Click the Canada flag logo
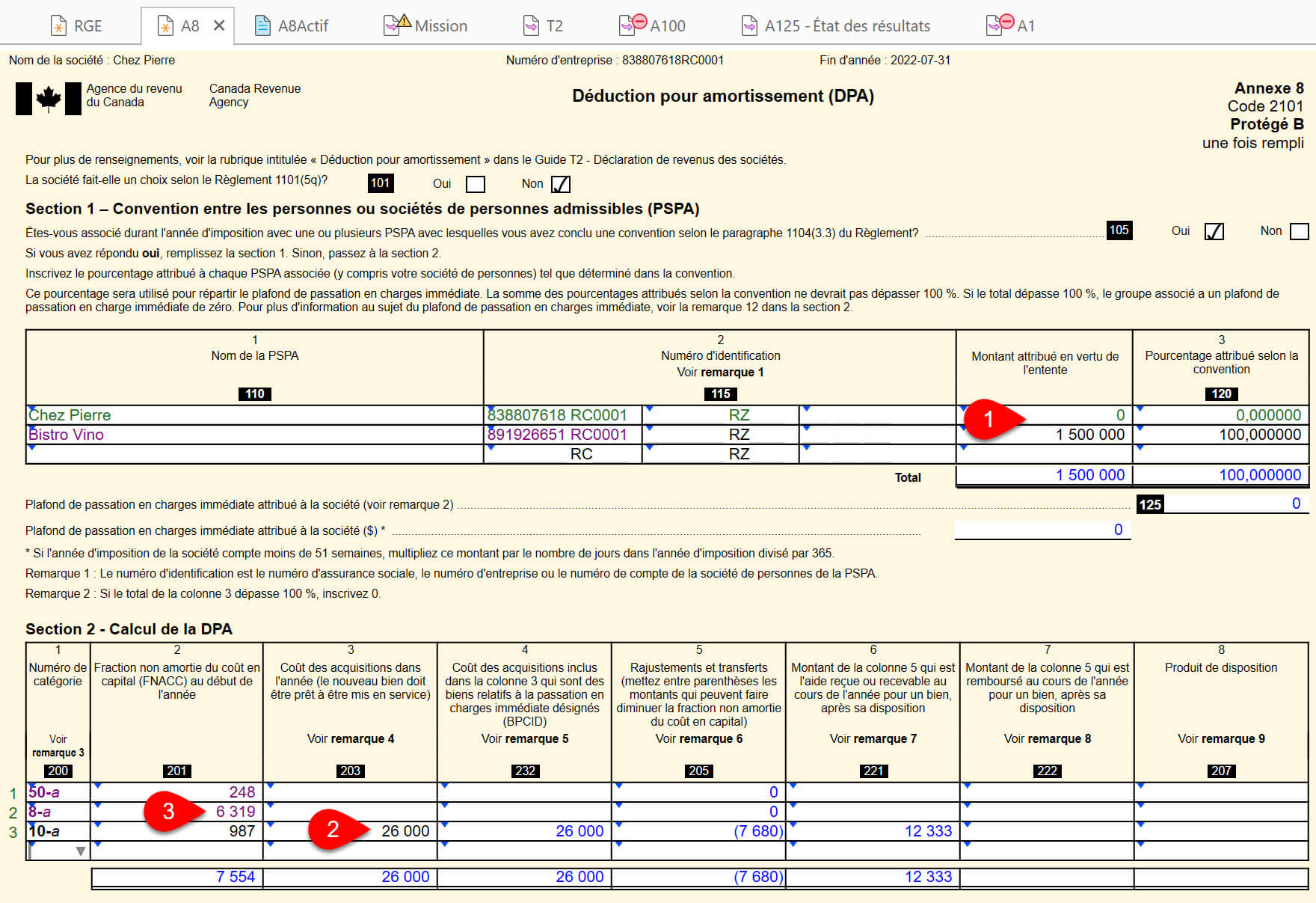This screenshot has height=903, width=1316. pyautogui.click(x=49, y=98)
